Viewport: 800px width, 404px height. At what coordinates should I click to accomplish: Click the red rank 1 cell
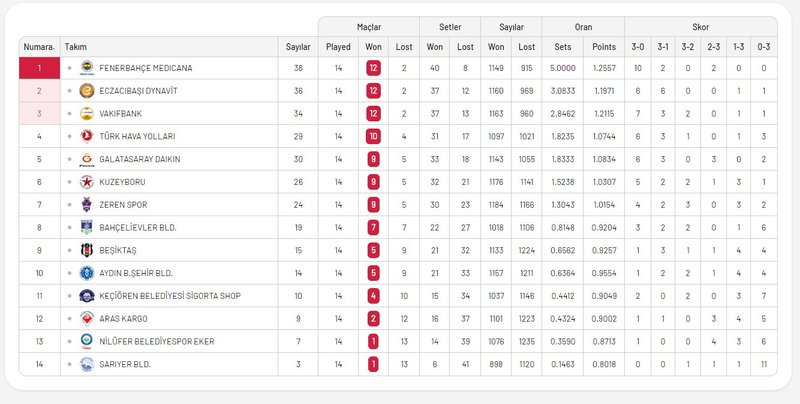(39, 68)
